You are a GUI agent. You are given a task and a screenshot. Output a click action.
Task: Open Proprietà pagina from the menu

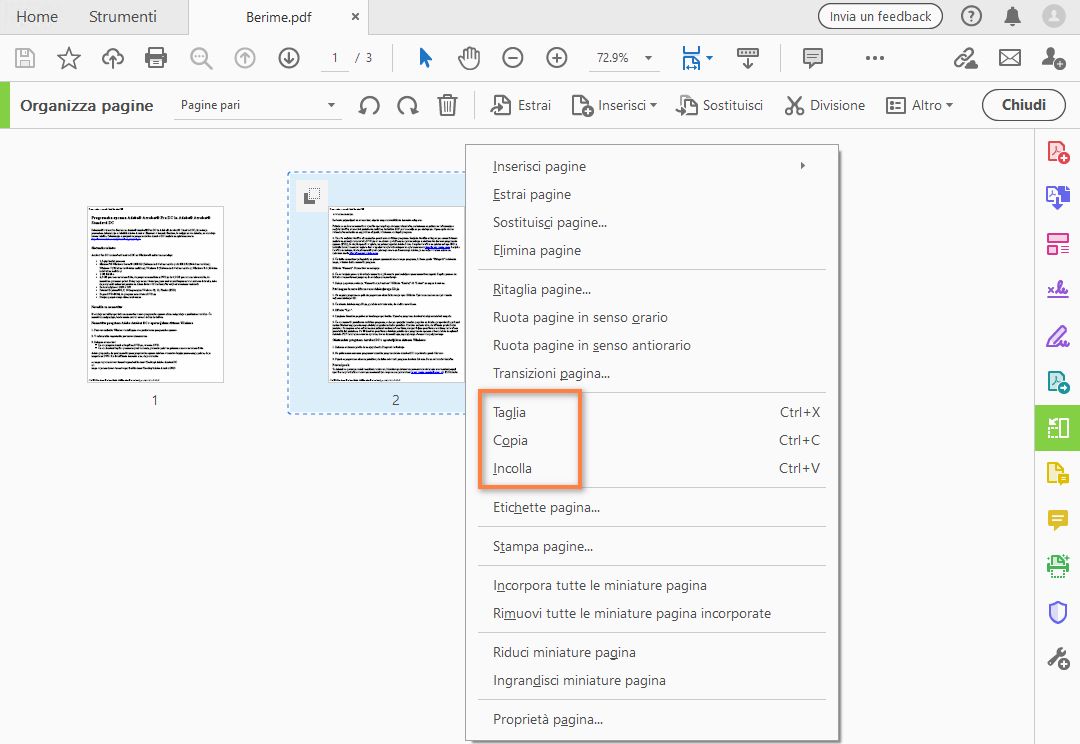point(546,719)
